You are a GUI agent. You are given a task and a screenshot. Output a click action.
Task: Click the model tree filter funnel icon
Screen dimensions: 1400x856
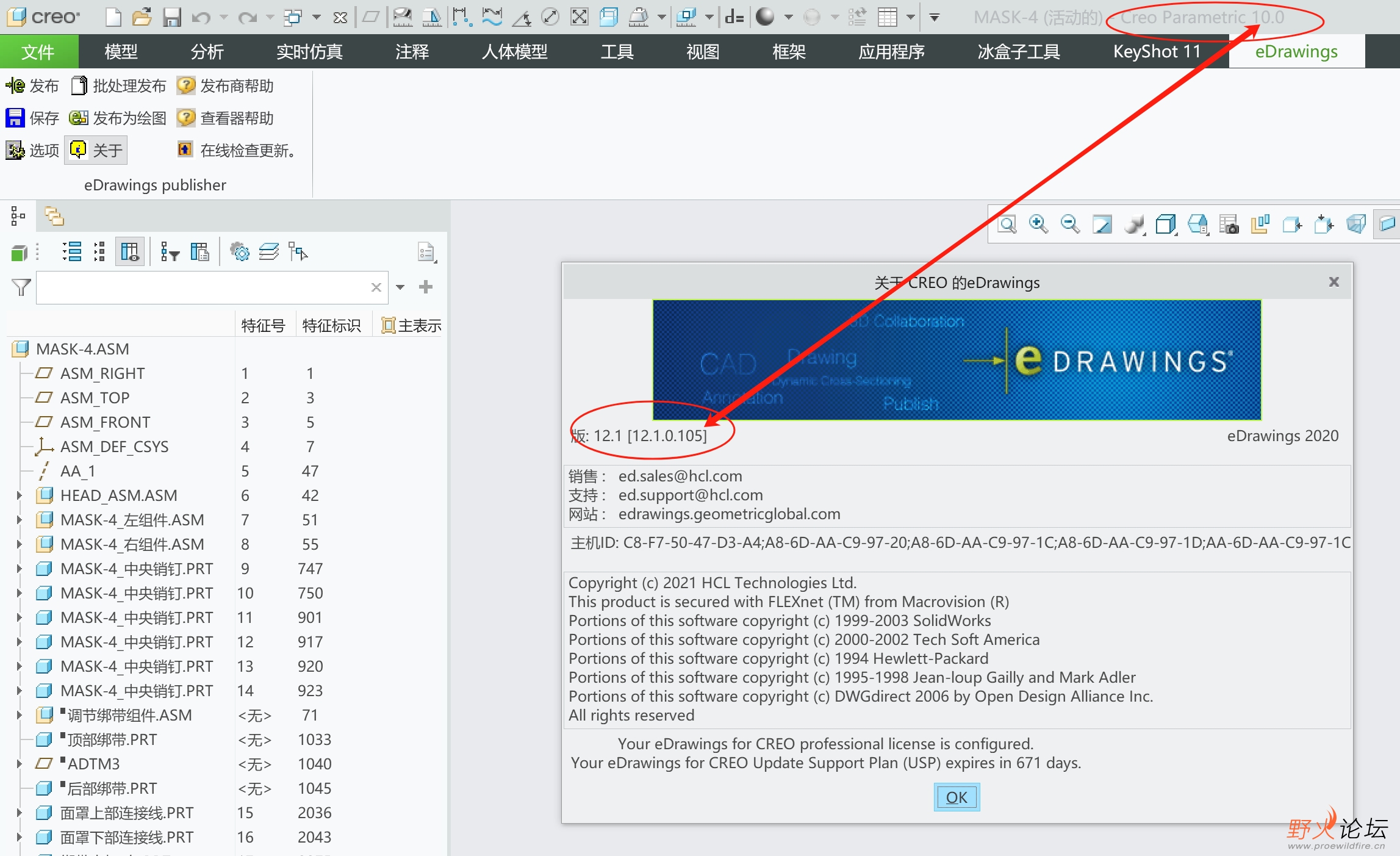(21, 287)
